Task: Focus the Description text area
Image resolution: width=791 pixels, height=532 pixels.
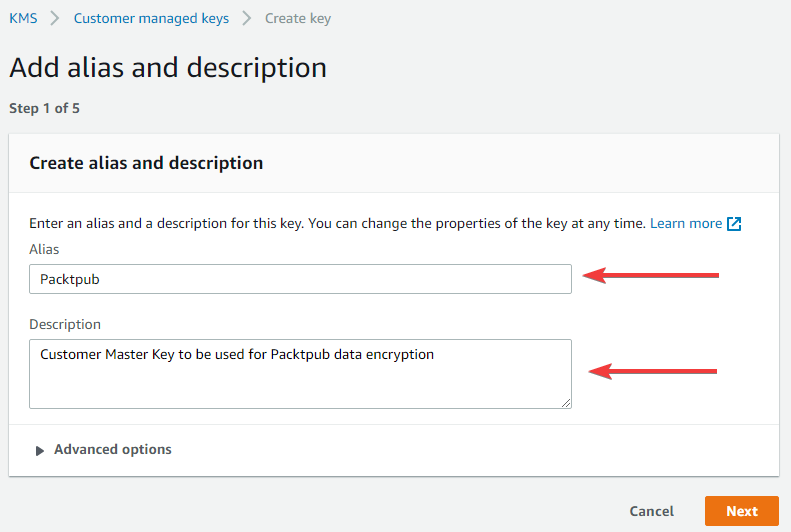Action: pos(300,374)
